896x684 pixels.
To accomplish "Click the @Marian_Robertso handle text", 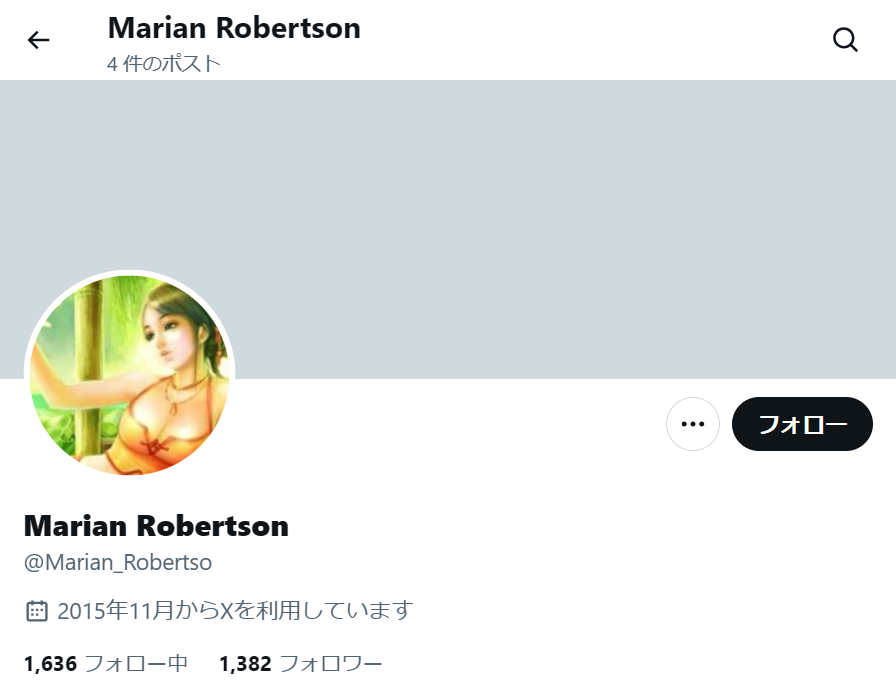I will [x=118, y=562].
